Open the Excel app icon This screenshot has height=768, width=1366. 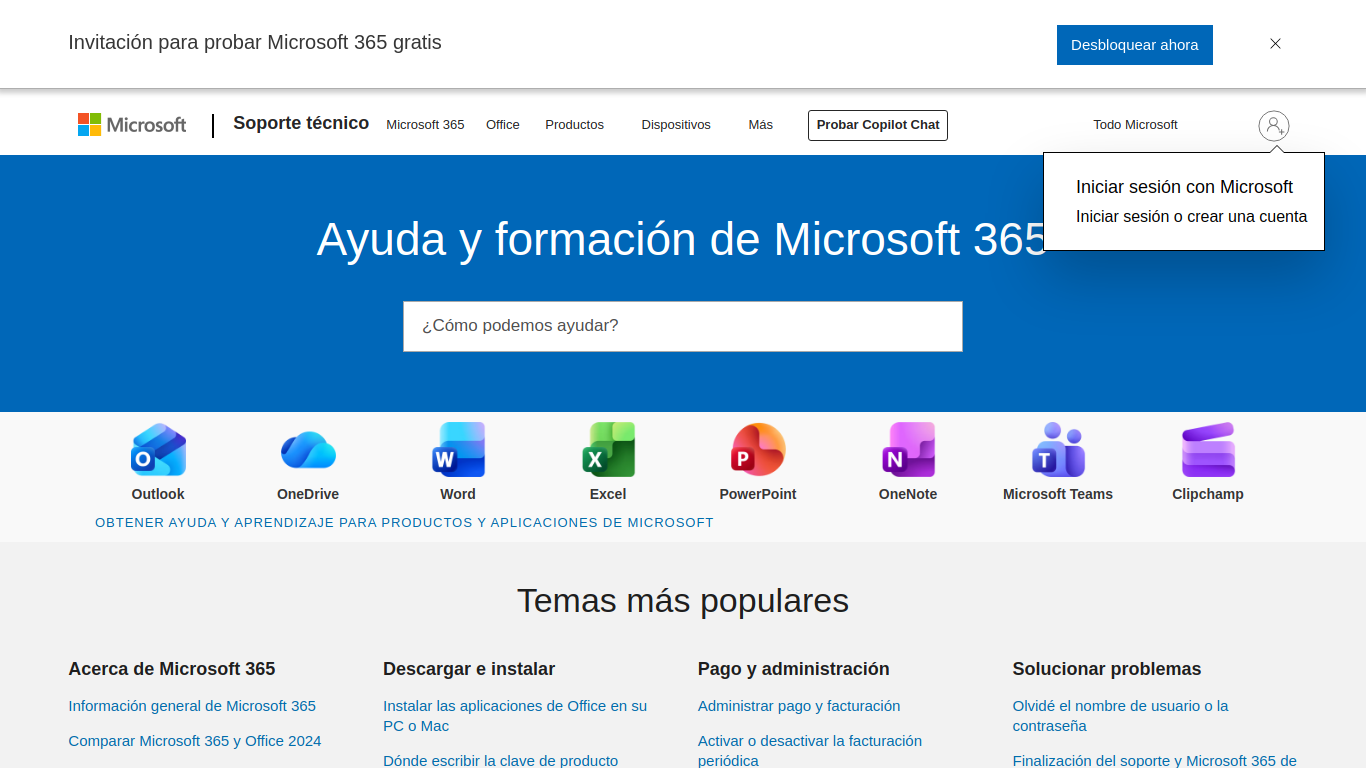tap(608, 450)
